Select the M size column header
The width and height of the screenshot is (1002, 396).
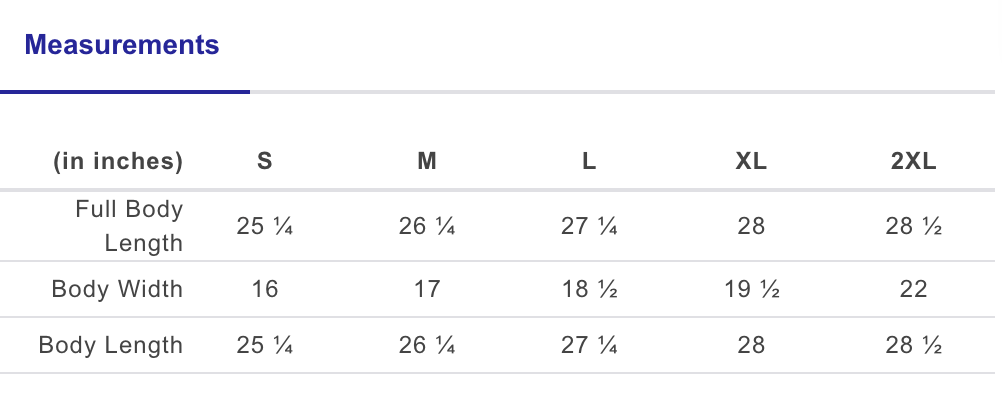(427, 161)
